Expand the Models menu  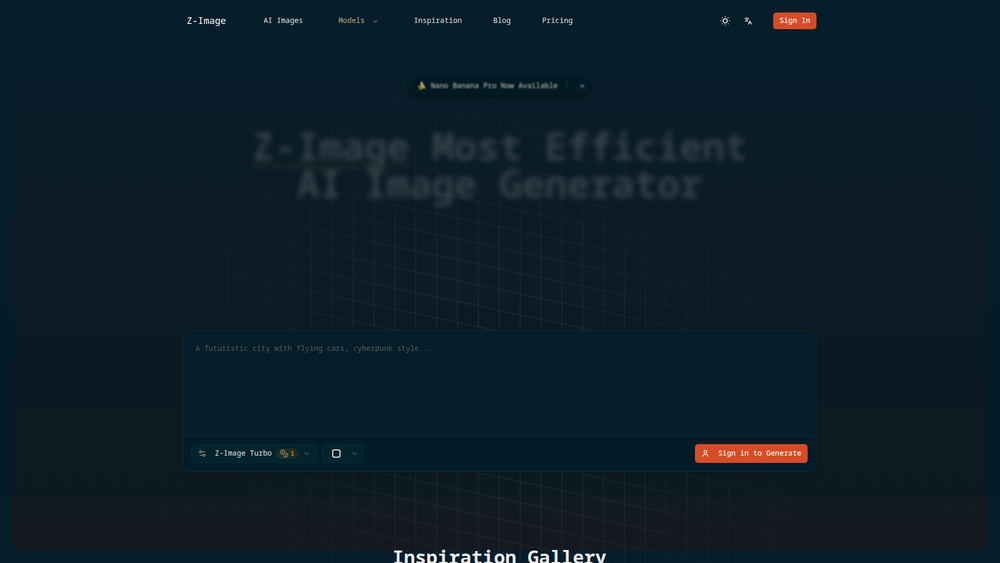(358, 20)
